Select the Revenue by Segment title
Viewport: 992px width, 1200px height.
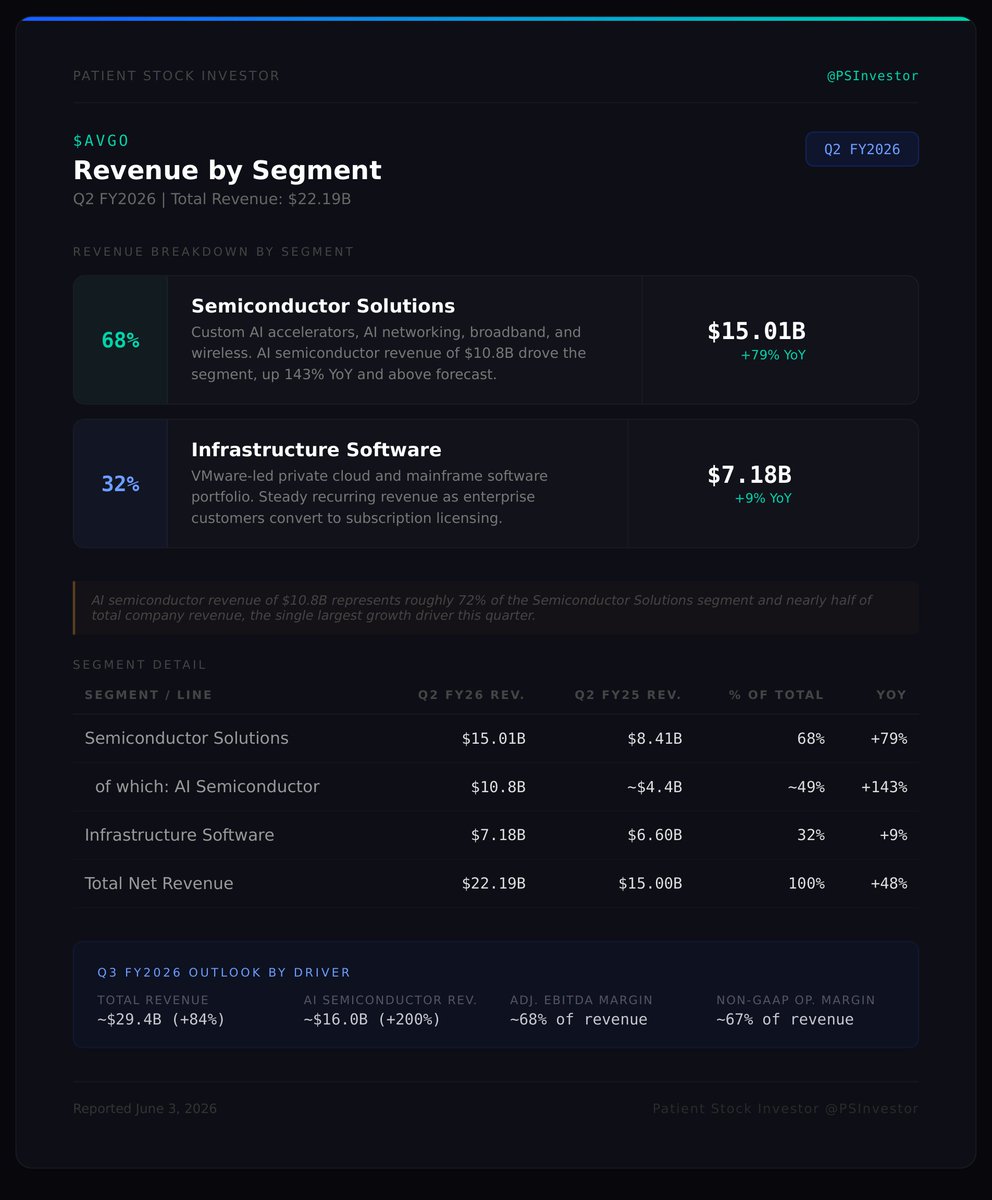click(x=227, y=170)
